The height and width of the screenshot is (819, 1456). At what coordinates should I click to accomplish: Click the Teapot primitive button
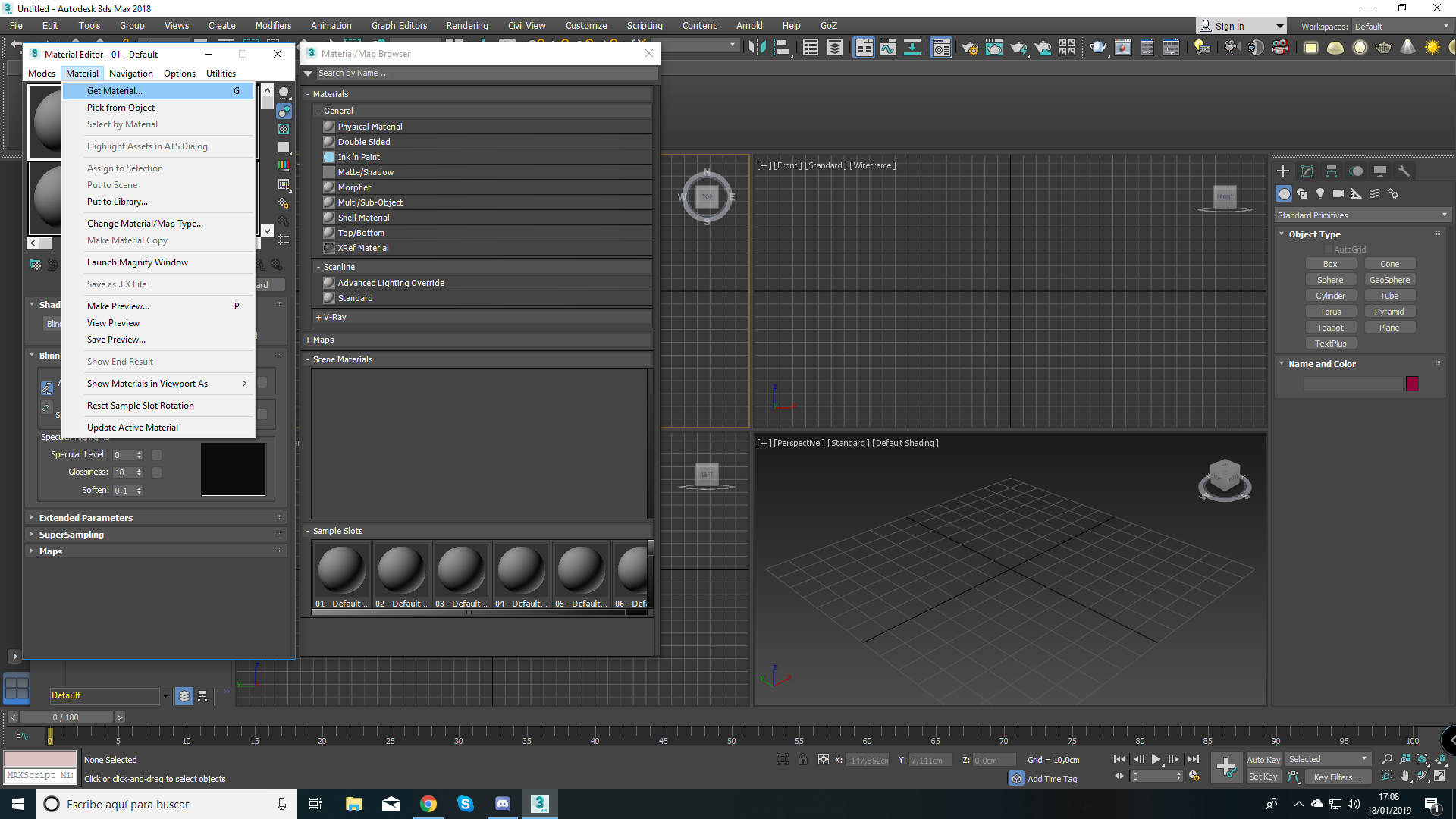click(x=1330, y=328)
